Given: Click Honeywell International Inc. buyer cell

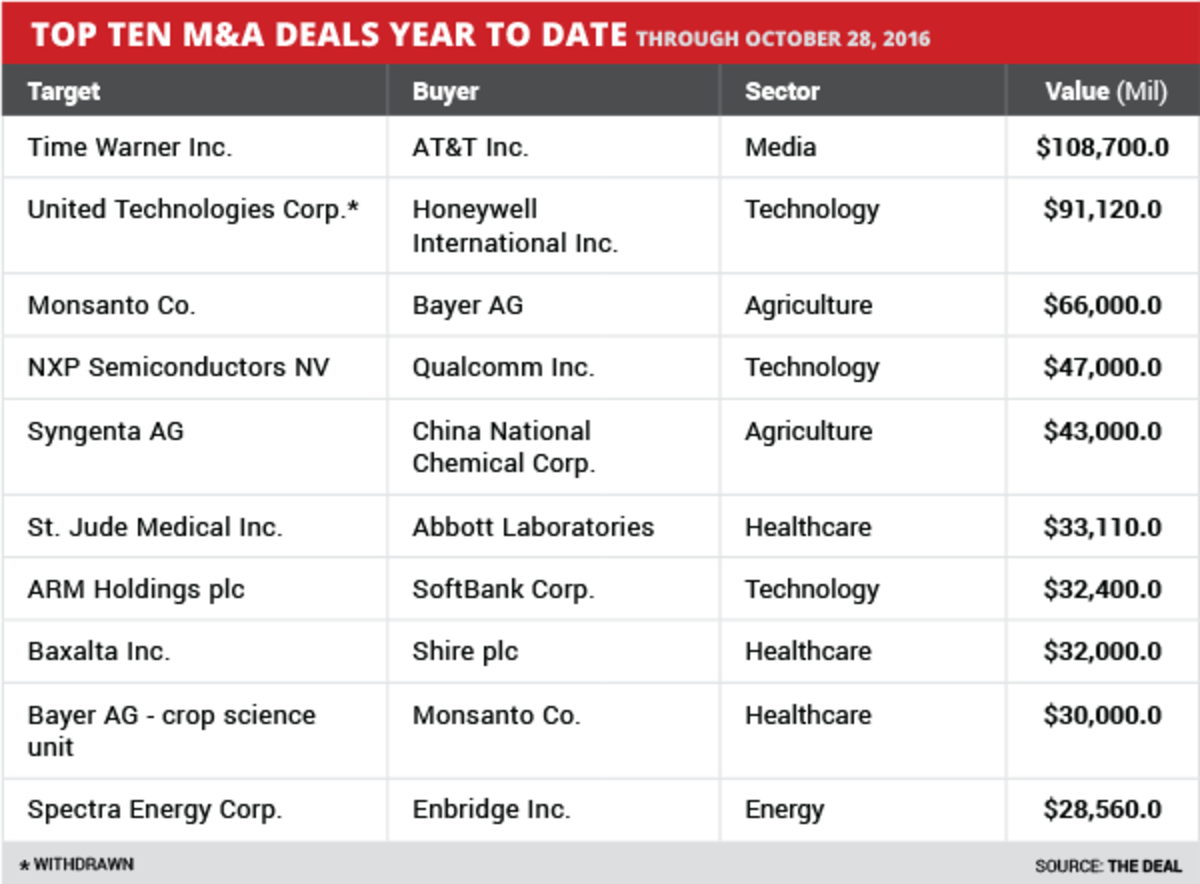Looking at the screenshot, I should coord(515,226).
